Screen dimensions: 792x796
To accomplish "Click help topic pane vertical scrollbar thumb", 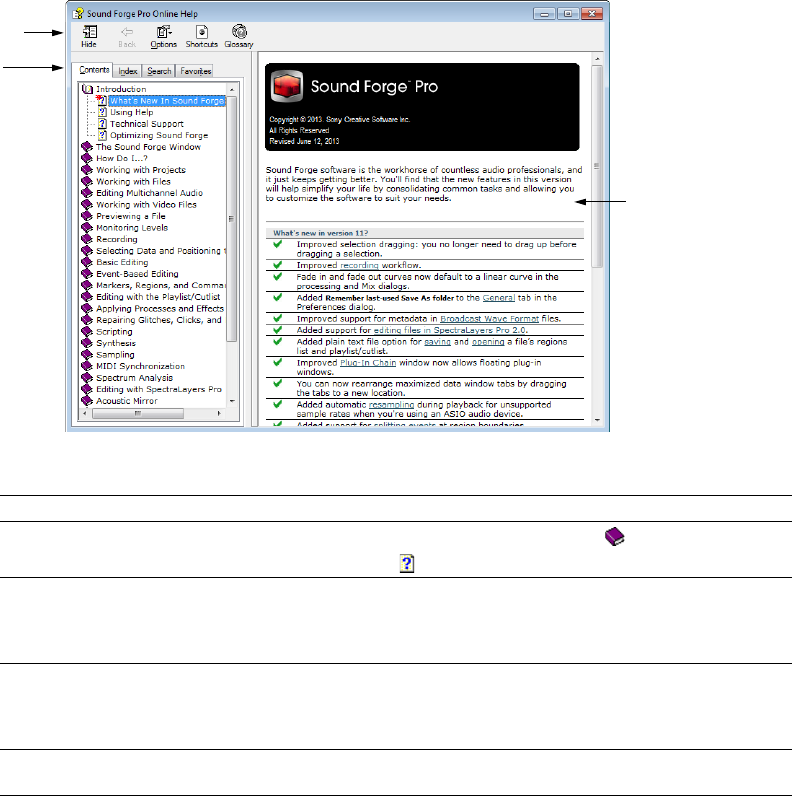I will [x=597, y=166].
